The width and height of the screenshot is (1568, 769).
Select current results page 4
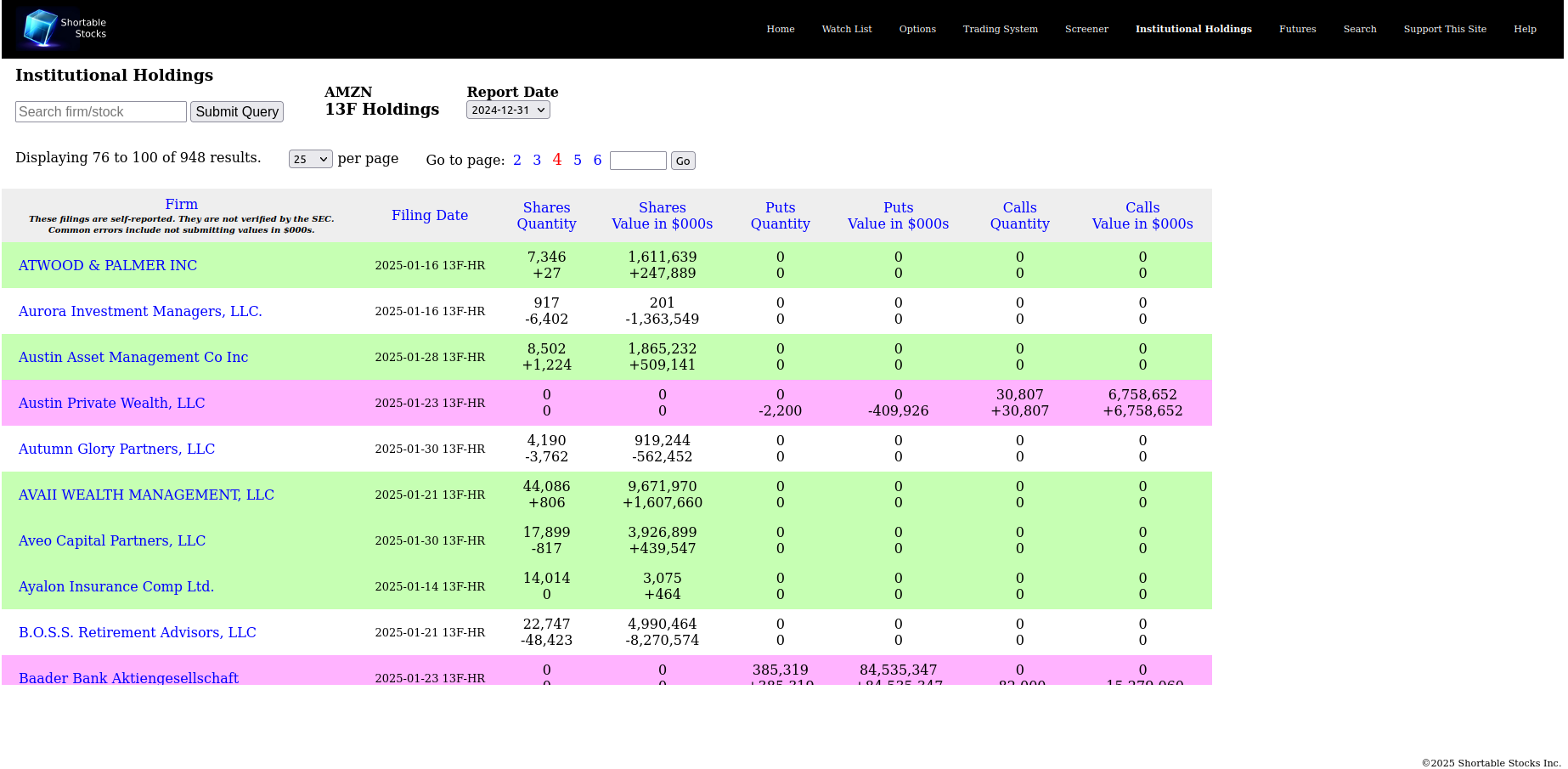[x=557, y=159]
